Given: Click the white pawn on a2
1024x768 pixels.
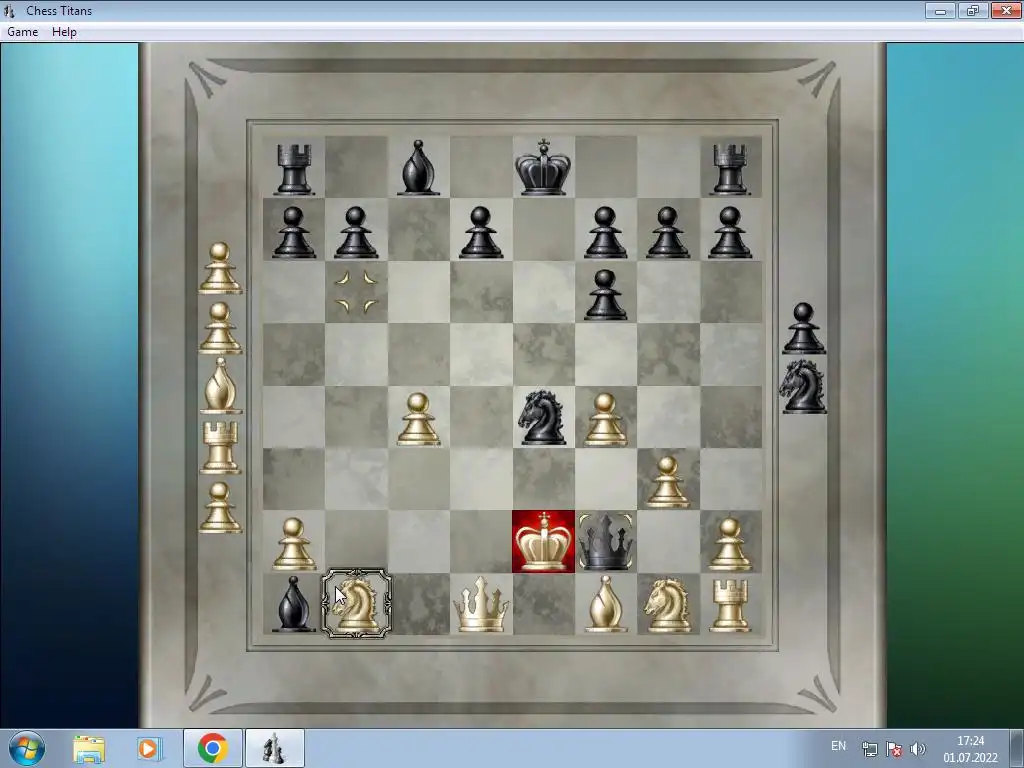Looking at the screenshot, I should (x=294, y=544).
